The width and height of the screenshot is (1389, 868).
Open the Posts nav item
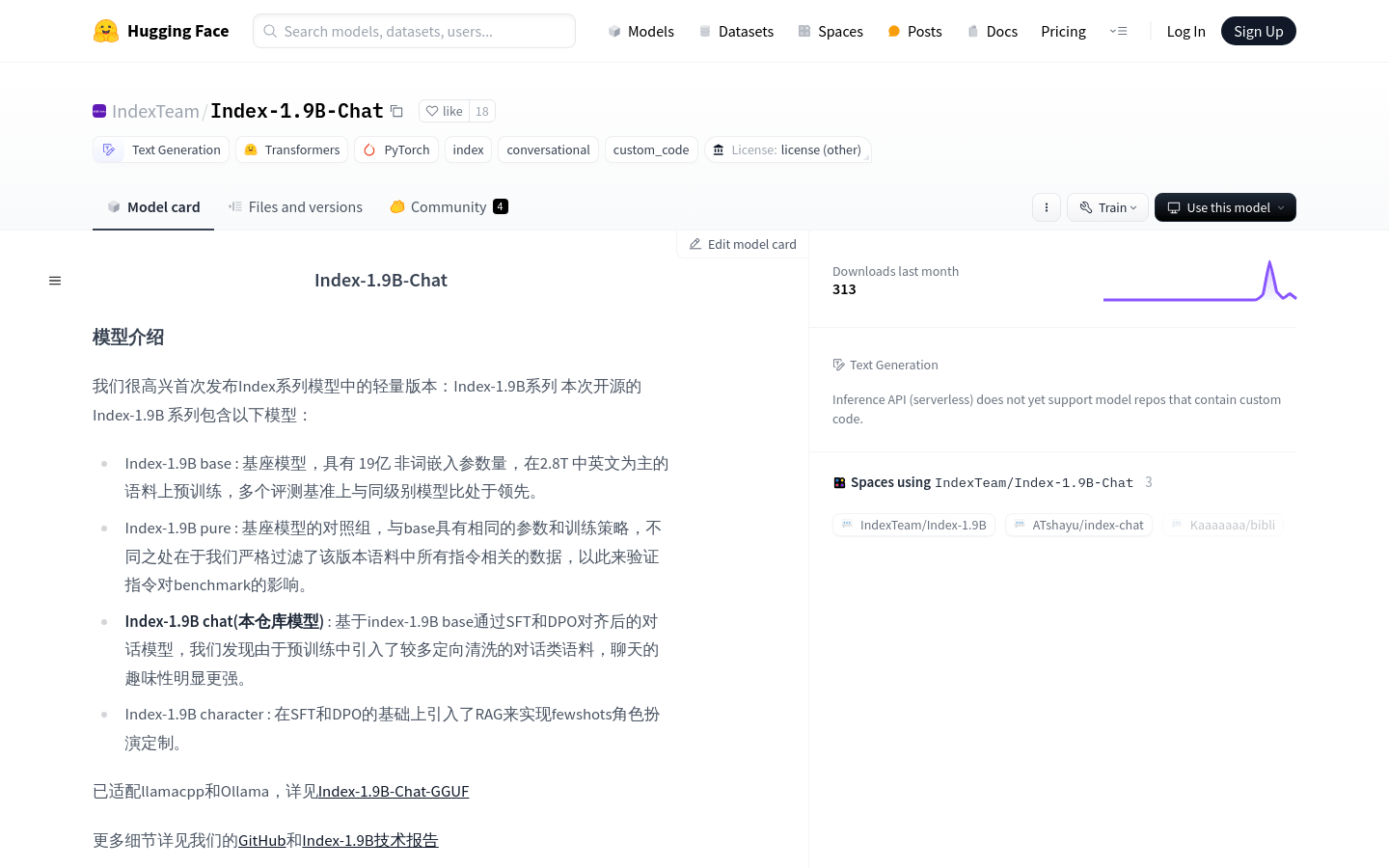(914, 31)
